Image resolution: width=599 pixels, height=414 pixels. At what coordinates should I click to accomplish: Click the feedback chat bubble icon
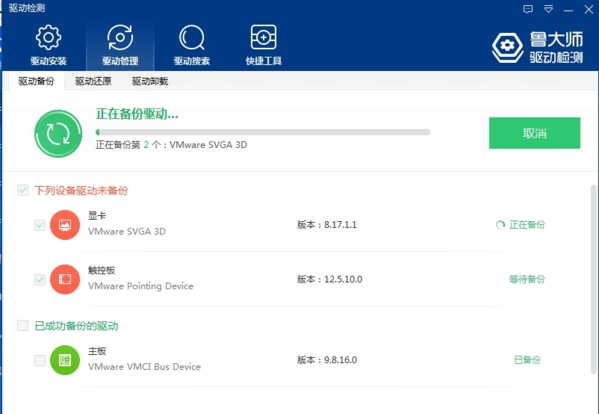pos(528,9)
